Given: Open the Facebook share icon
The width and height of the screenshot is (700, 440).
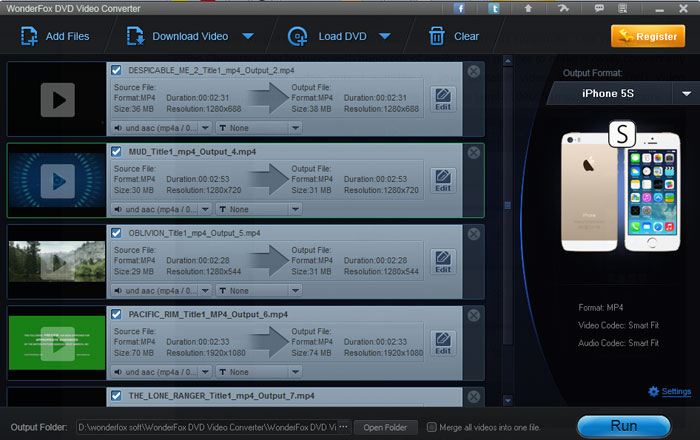Looking at the screenshot, I should [x=459, y=8].
